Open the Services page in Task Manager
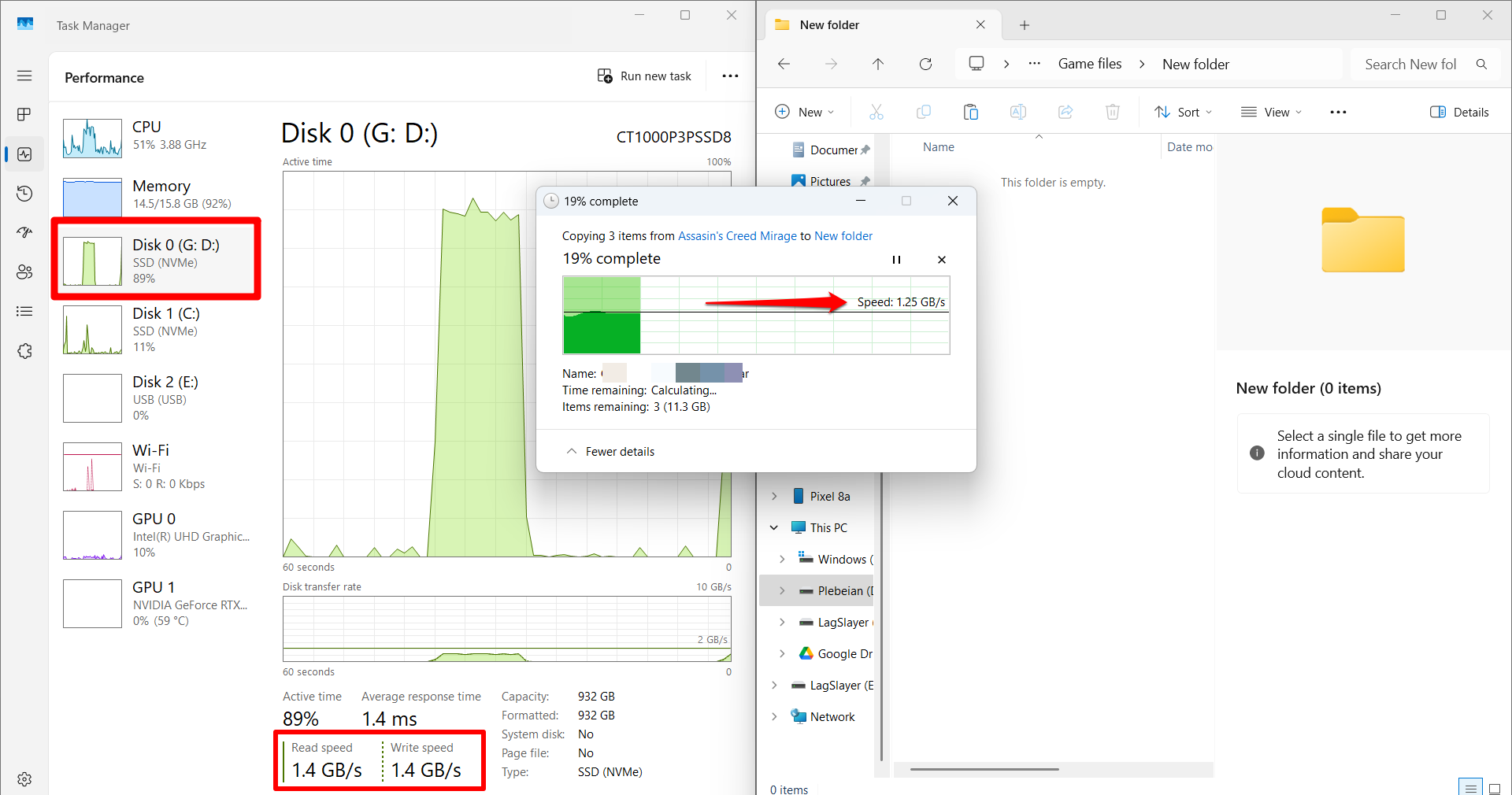 24,350
